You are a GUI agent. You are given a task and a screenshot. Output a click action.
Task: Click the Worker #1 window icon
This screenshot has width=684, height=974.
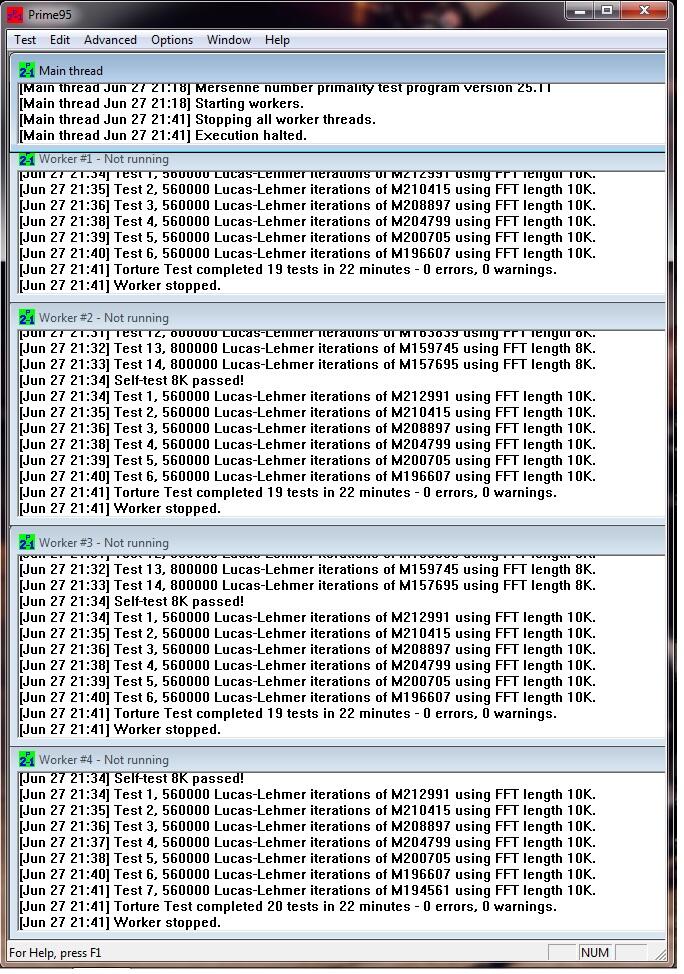click(x=27, y=160)
